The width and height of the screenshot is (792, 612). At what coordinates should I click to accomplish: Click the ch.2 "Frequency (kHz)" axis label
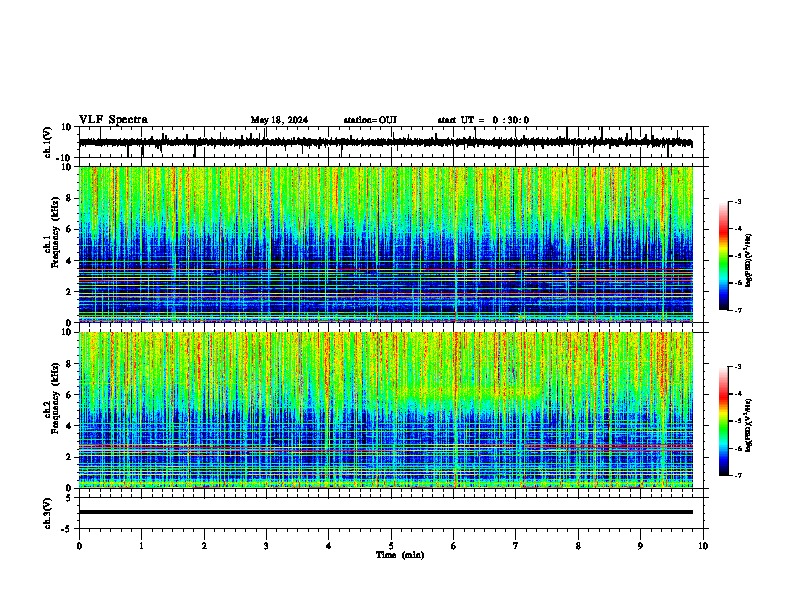55,400
